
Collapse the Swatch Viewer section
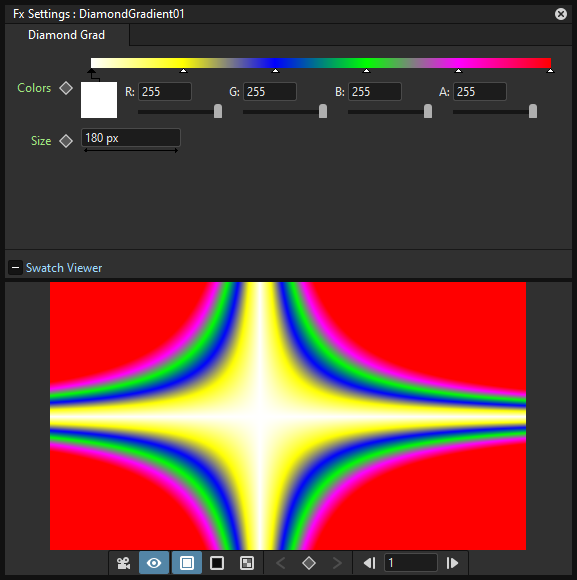(x=15, y=267)
